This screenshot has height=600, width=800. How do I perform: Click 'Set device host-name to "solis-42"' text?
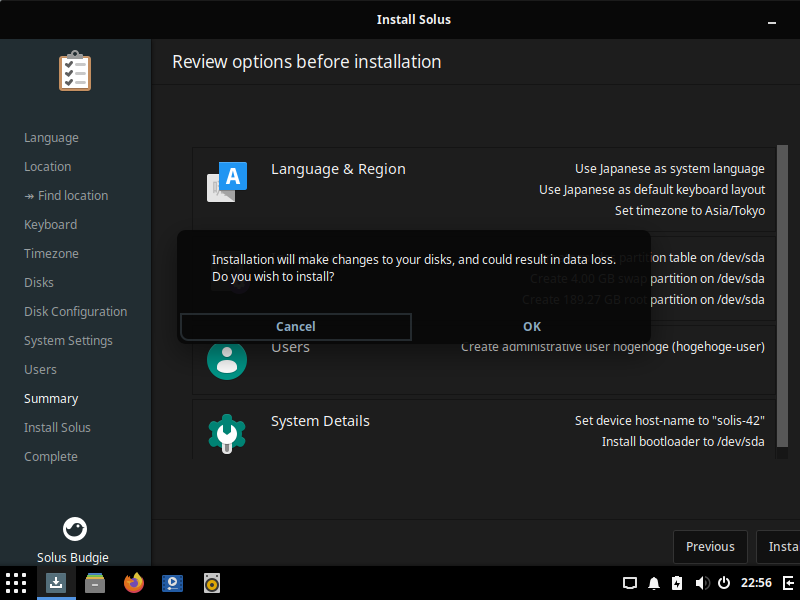[x=669, y=420]
